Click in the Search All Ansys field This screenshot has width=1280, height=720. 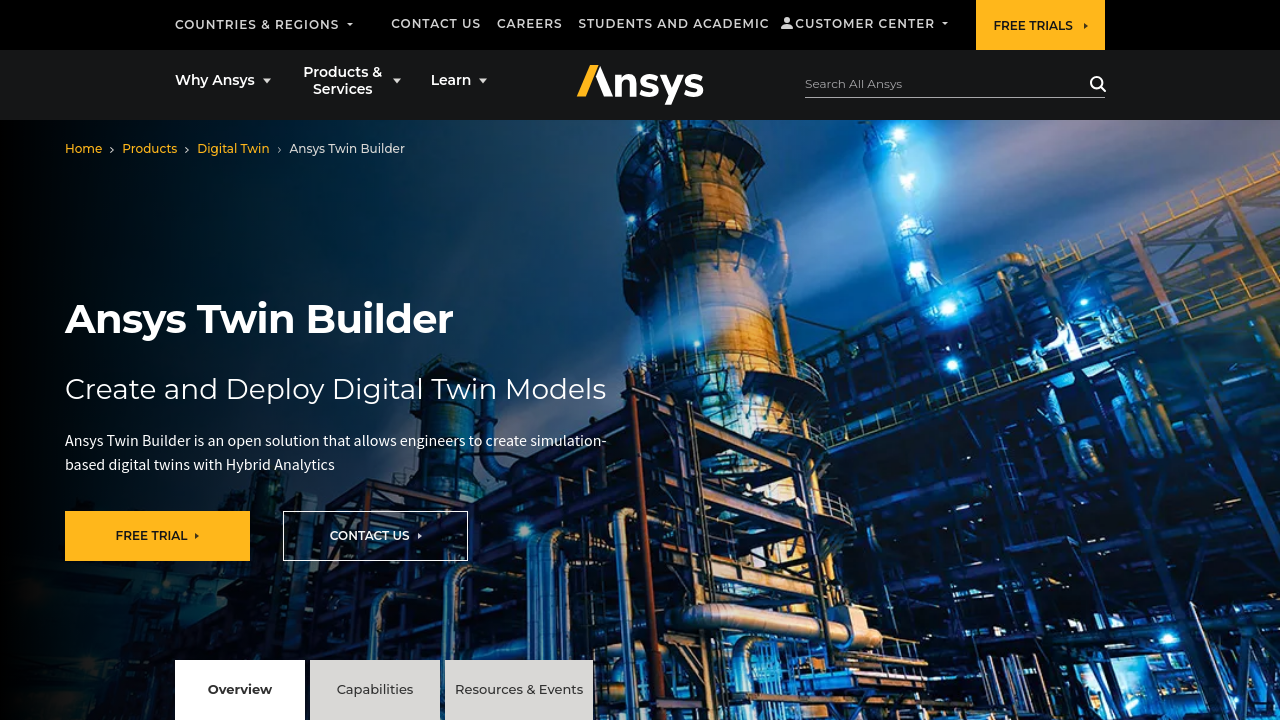click(x=945, y=84)
